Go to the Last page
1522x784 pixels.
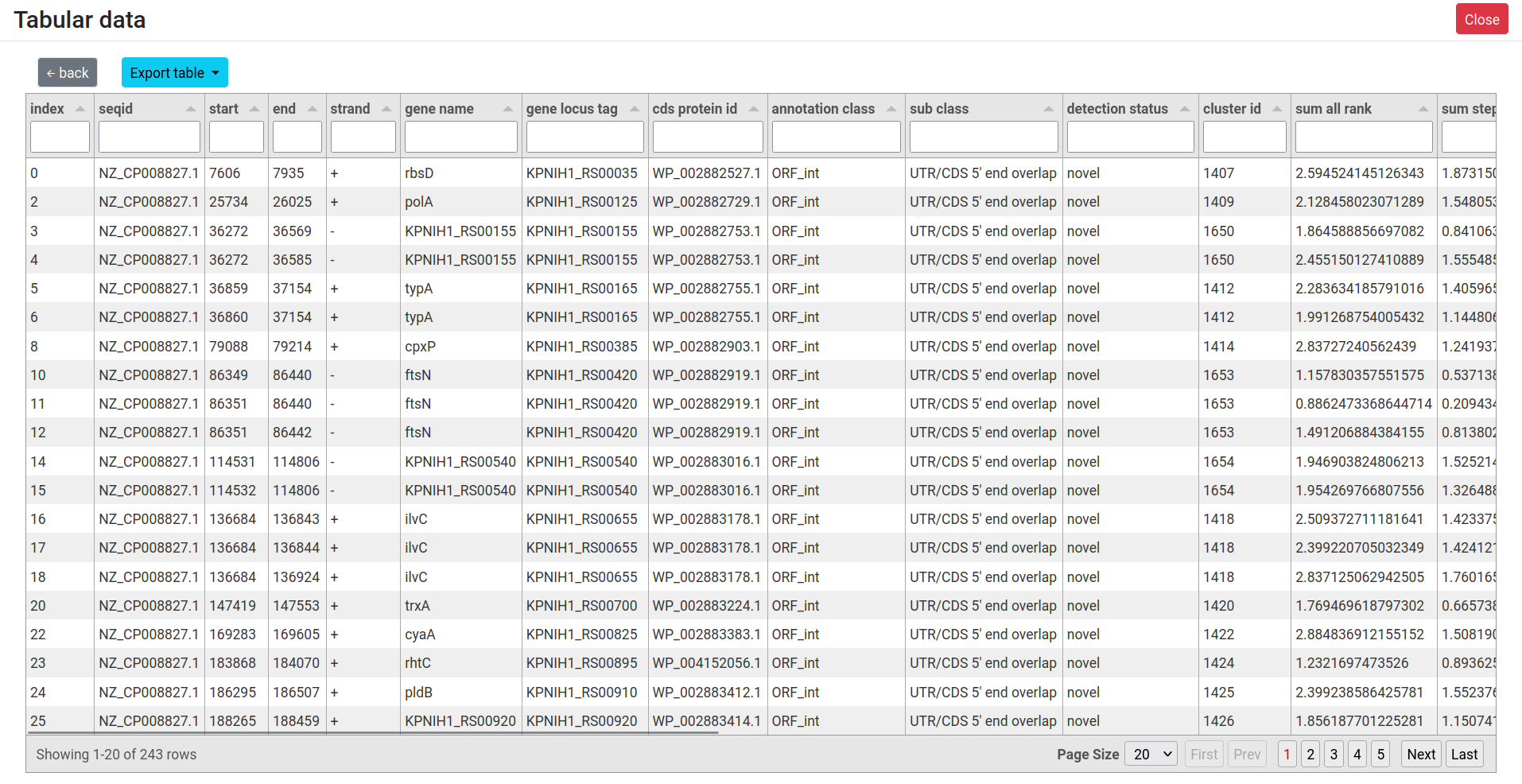tap(1463, 755)
